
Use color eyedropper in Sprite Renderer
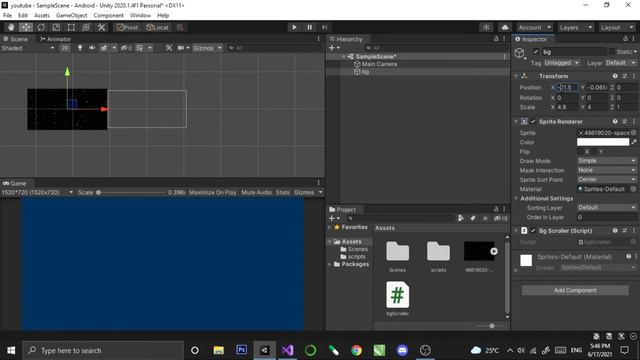tap(633, 142)
